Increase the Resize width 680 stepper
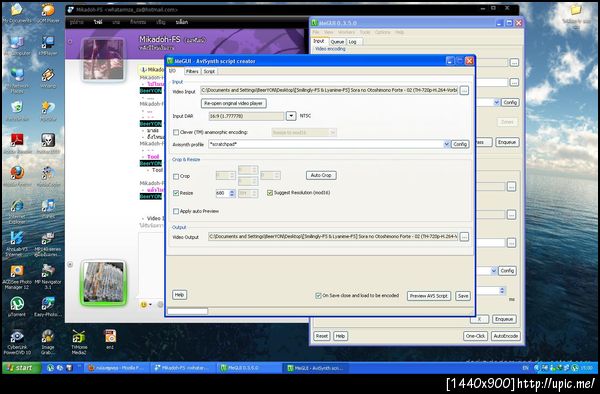The image size is (600, 394). (x=232, y=191)
